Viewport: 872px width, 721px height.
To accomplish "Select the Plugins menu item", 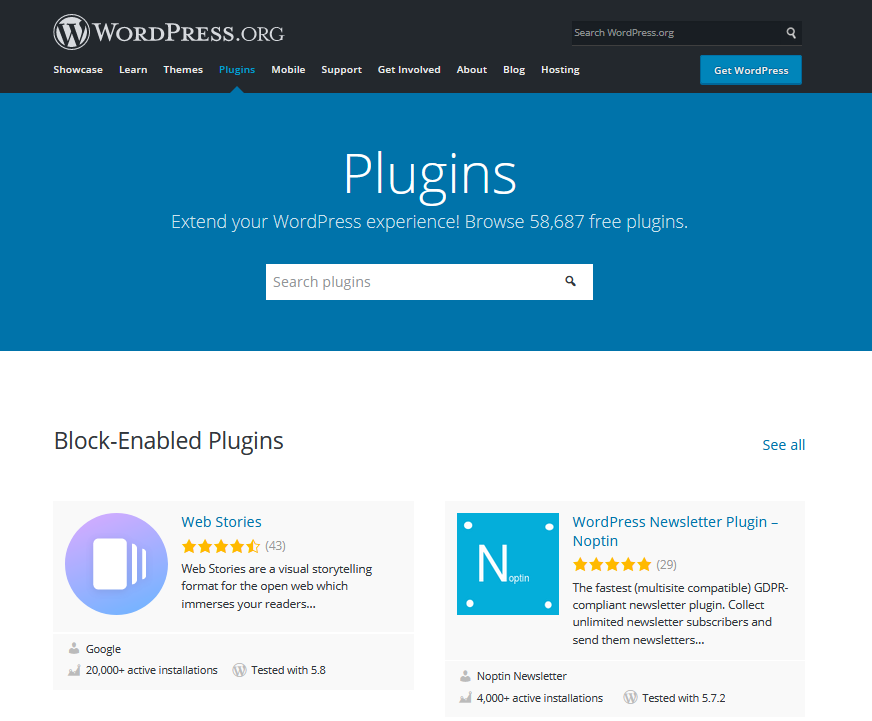I will click(x=237, y=70).
